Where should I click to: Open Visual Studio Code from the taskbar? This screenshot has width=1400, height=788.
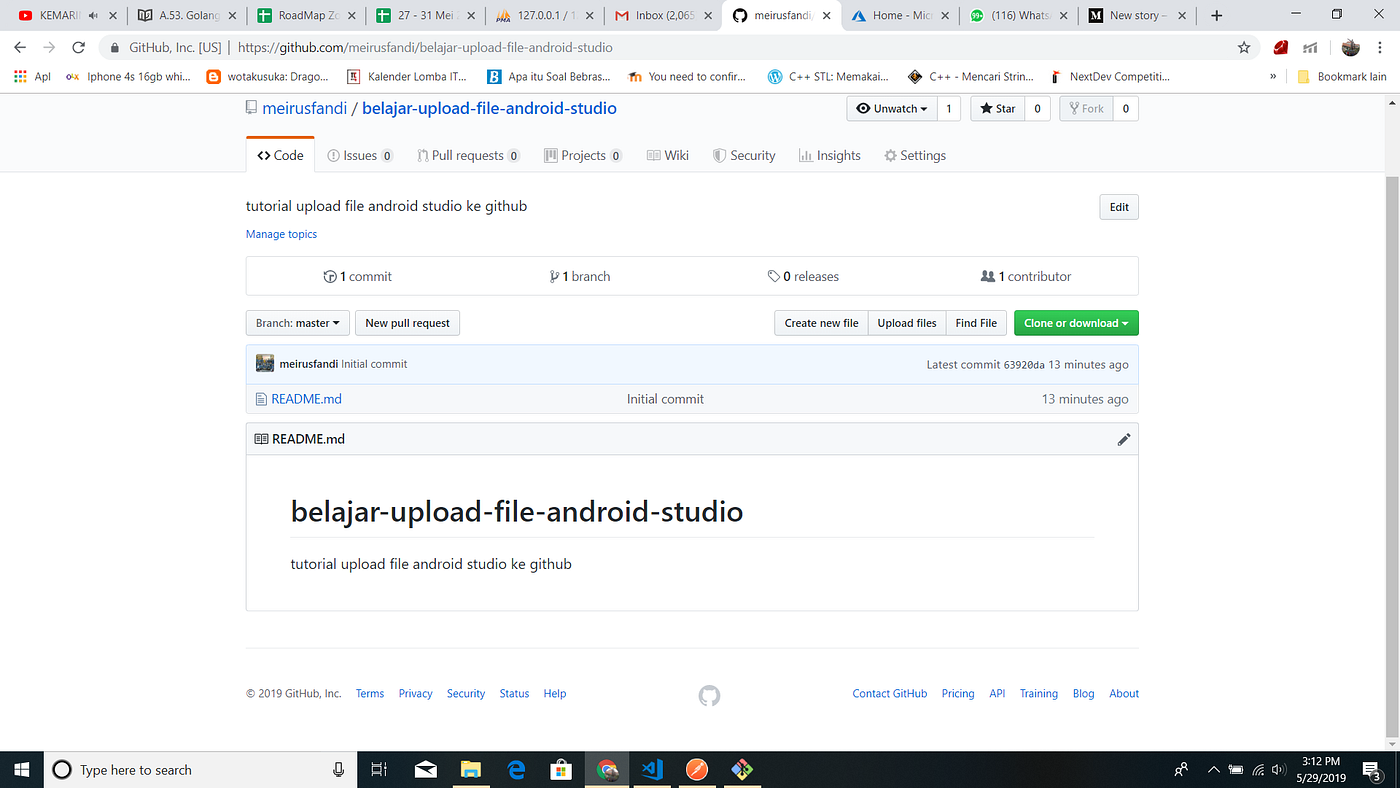[x=652, y=769]
